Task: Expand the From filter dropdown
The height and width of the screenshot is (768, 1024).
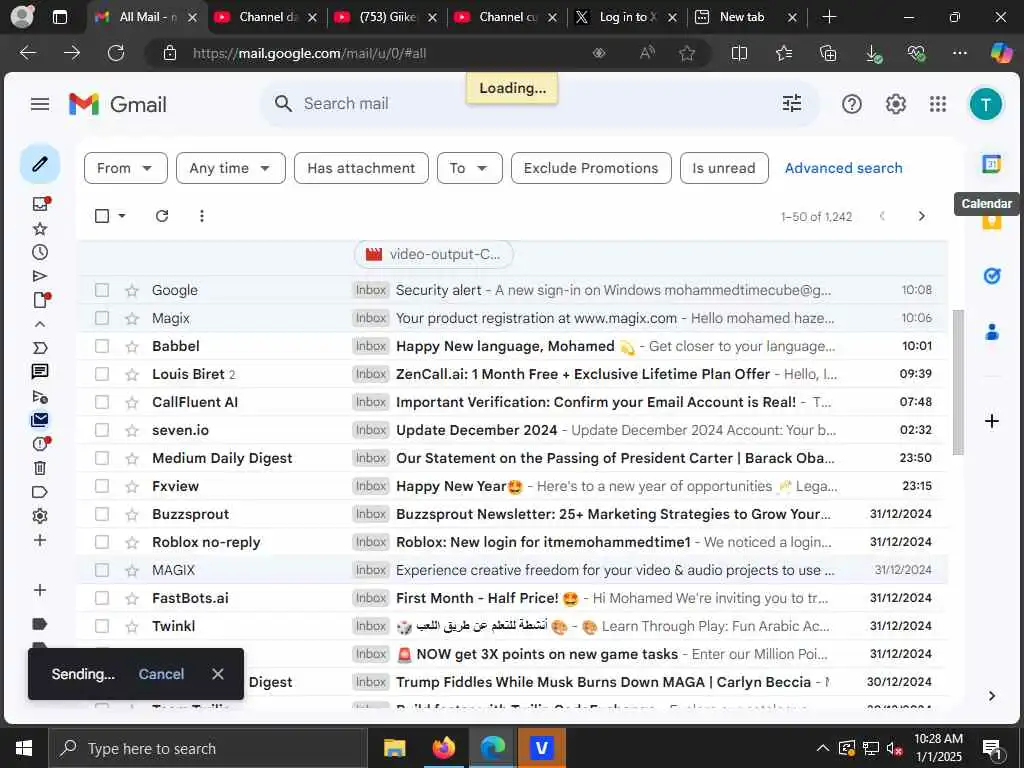Action: (125, 168)
